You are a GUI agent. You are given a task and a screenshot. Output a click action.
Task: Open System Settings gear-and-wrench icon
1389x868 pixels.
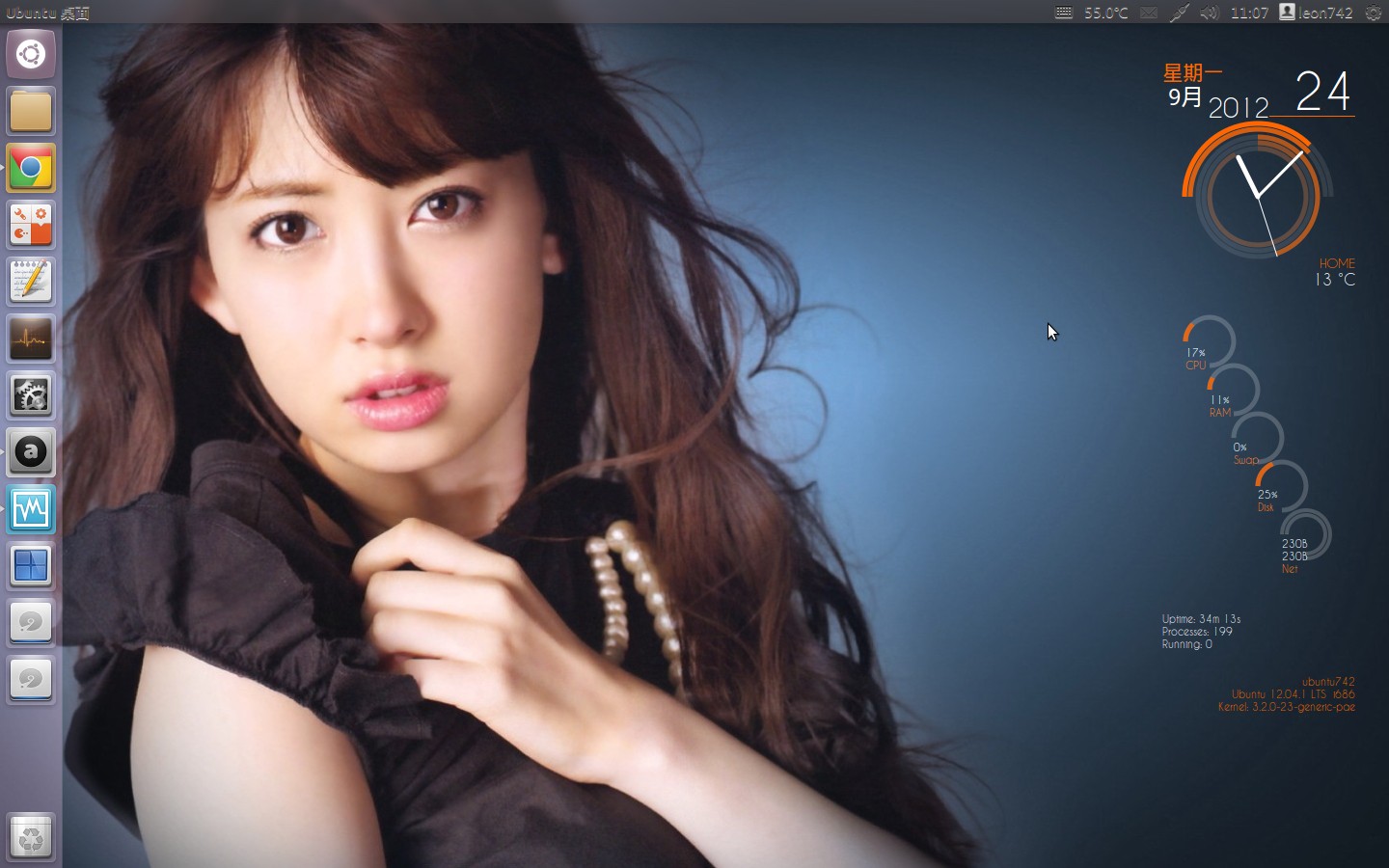click(x=31, y=395)
